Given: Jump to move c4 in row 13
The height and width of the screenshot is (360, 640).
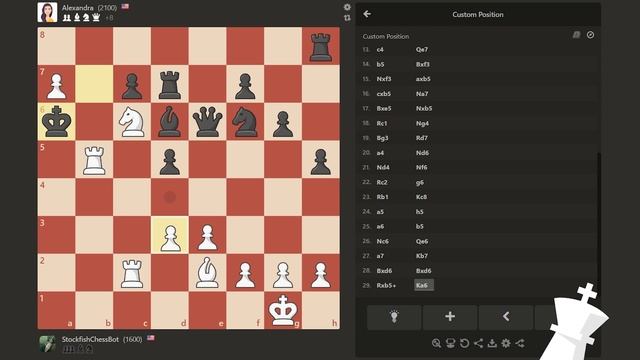Looking at the screenshot, I should tap(380, 49).
